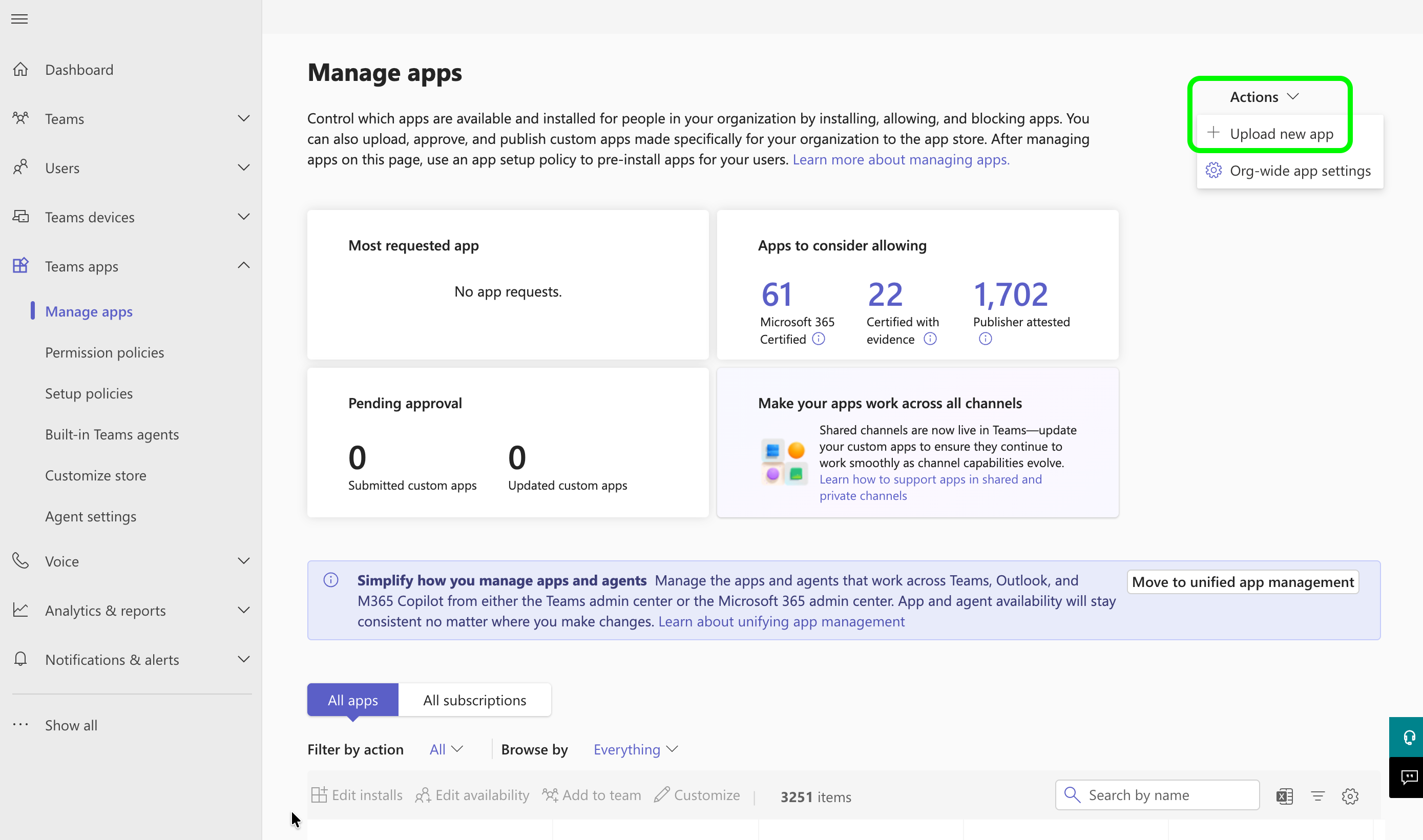Viewport: 1423px width, 840px height.
Task: Click the 1,702 Publisher attested count
Action: [1011, 295]
